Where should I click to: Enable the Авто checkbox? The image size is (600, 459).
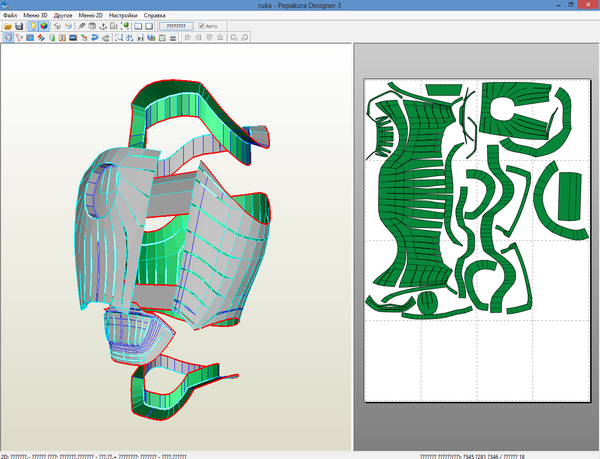coord(202,26)
